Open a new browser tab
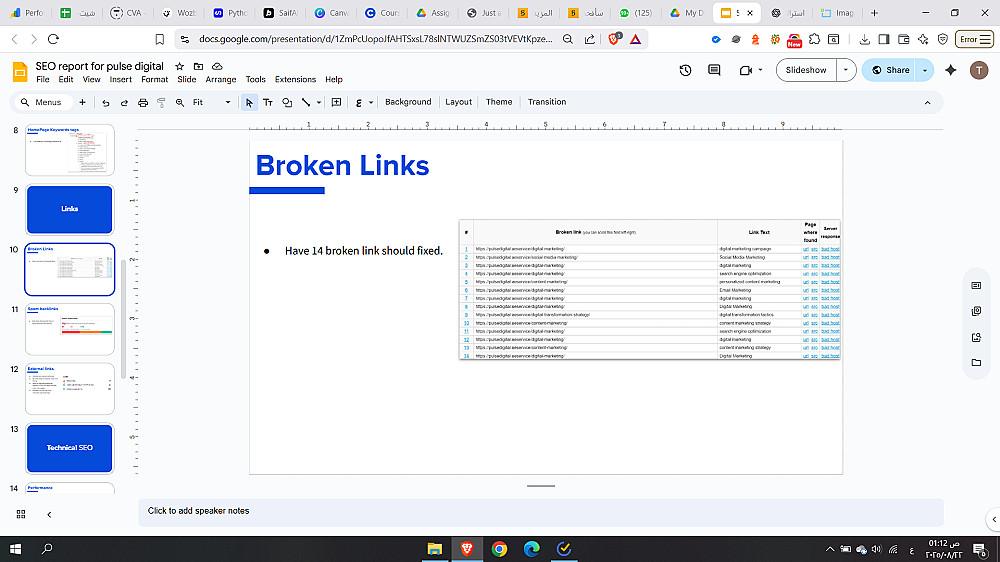Viewport: 1000px width, 562px height. [x=874, y=13]
